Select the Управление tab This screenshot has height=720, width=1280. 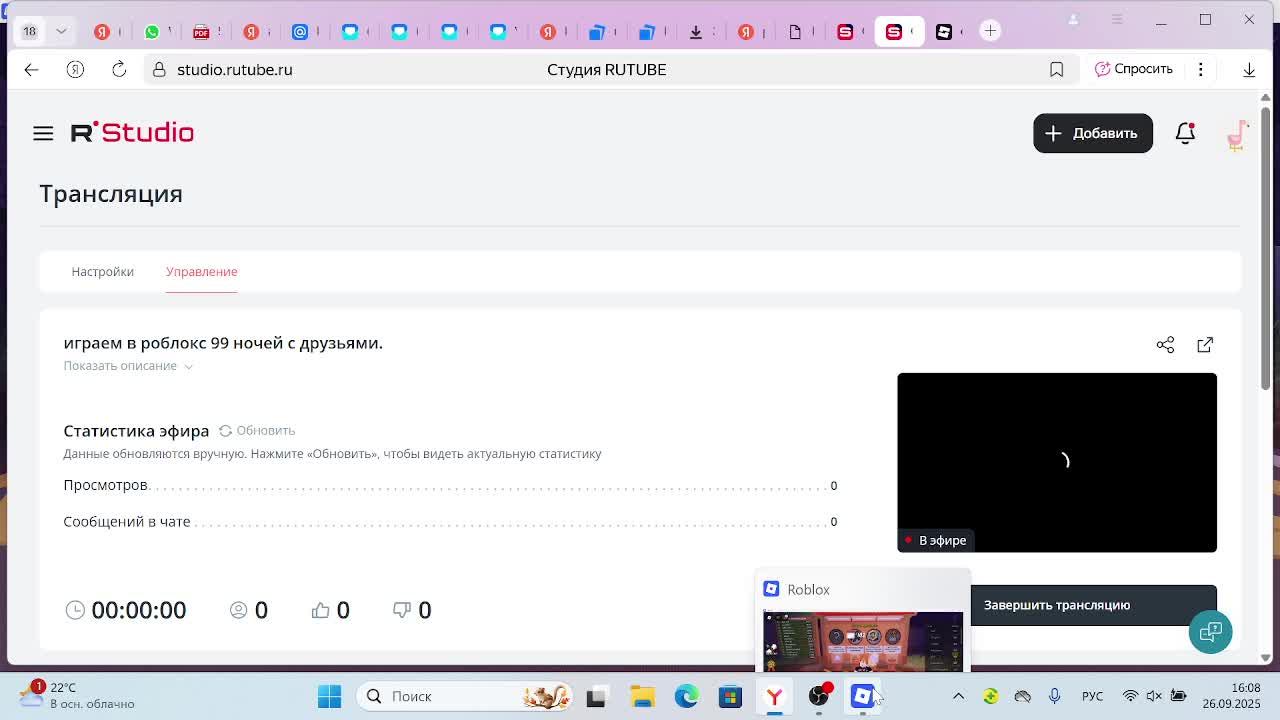pos(201,272)
